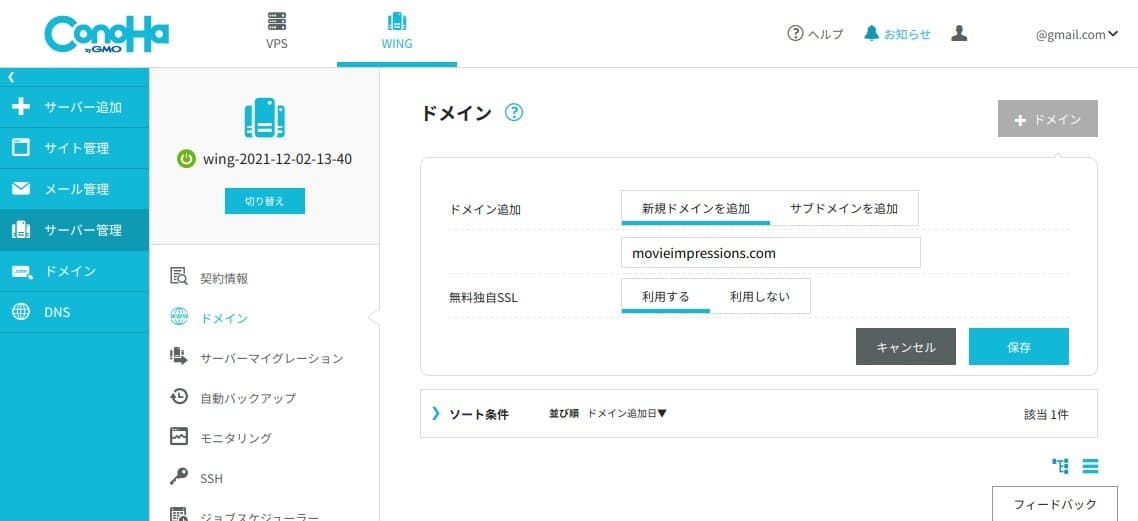Switch to list view icon
Image resolution: width=1138 pixels, height=521 pixels.
coord(1090,466)
